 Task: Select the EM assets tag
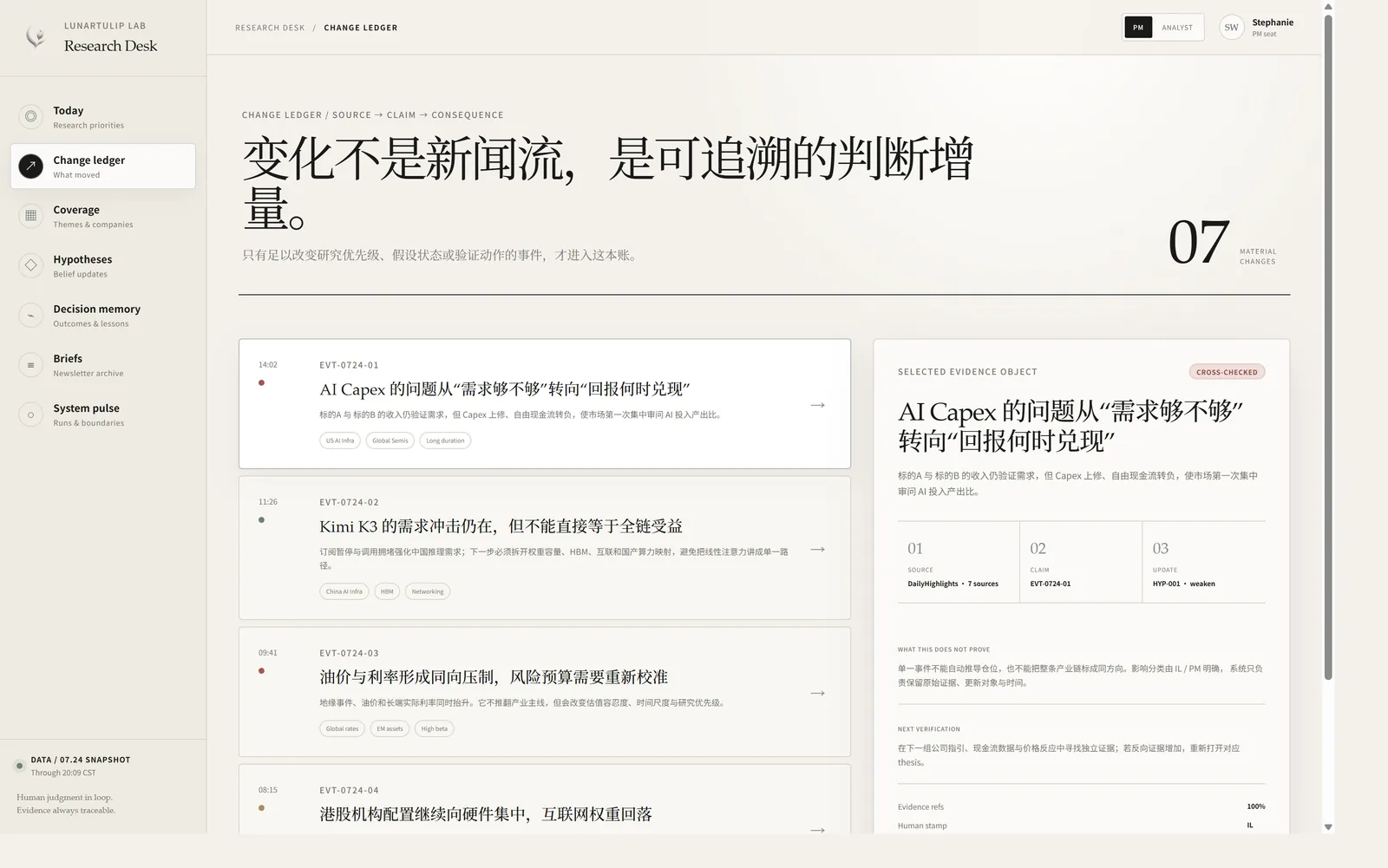pyautogui.click(x=390, y=728)
